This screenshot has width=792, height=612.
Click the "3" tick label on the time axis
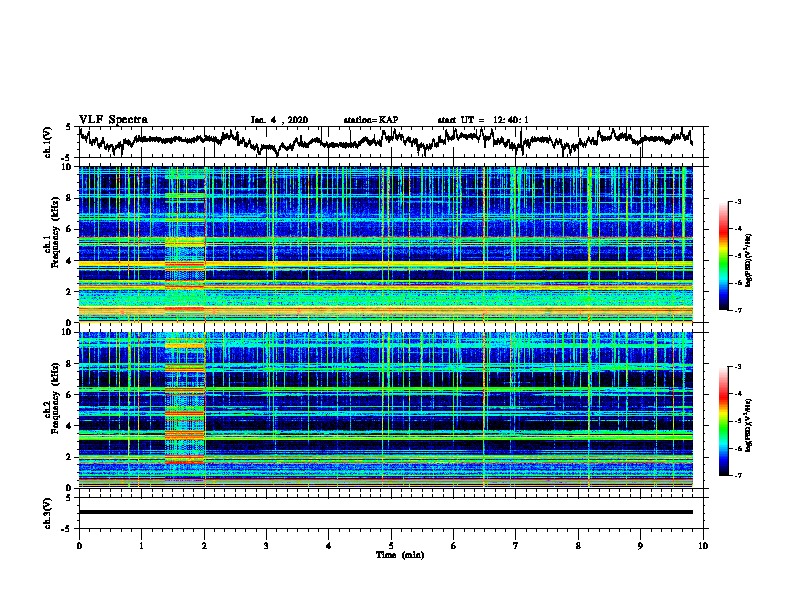pyautogui.click(x=266, y=546)
